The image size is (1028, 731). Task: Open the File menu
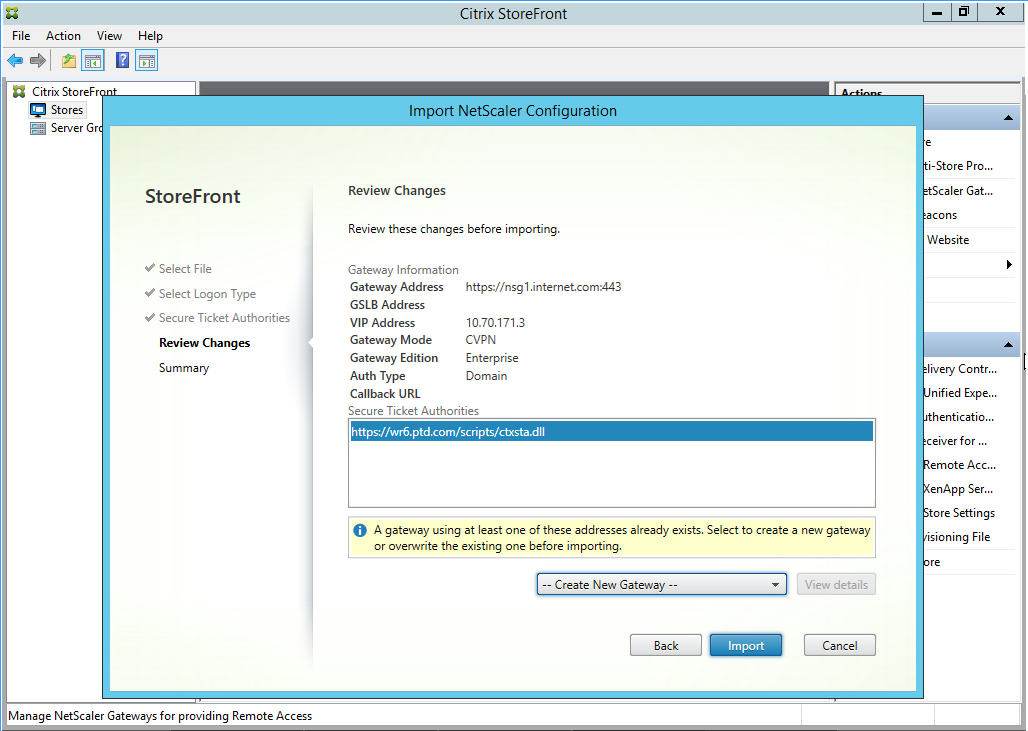click(21, 36)
